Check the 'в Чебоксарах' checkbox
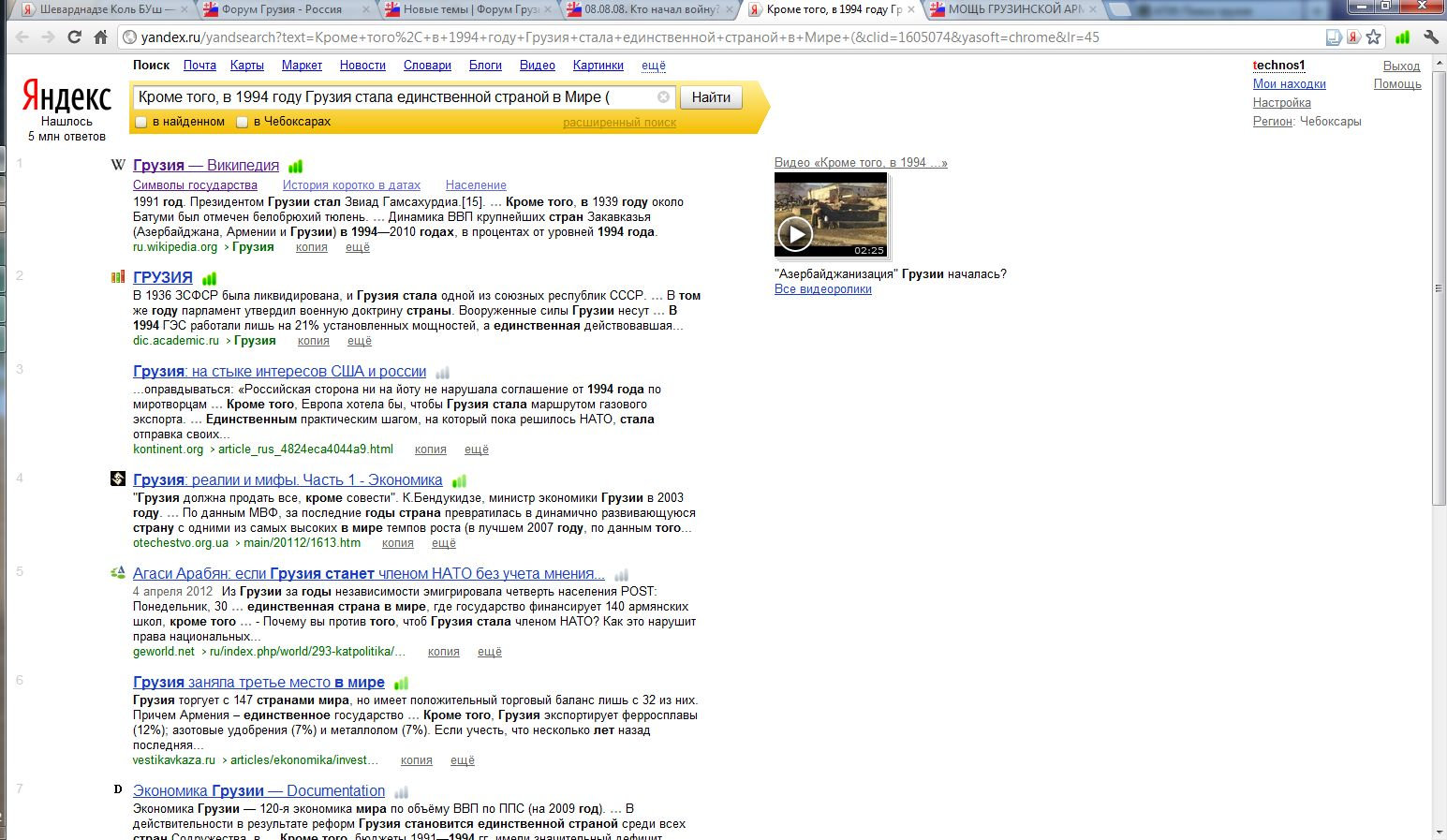This screenshot has width=1447, height=840. tap(243, 122)
